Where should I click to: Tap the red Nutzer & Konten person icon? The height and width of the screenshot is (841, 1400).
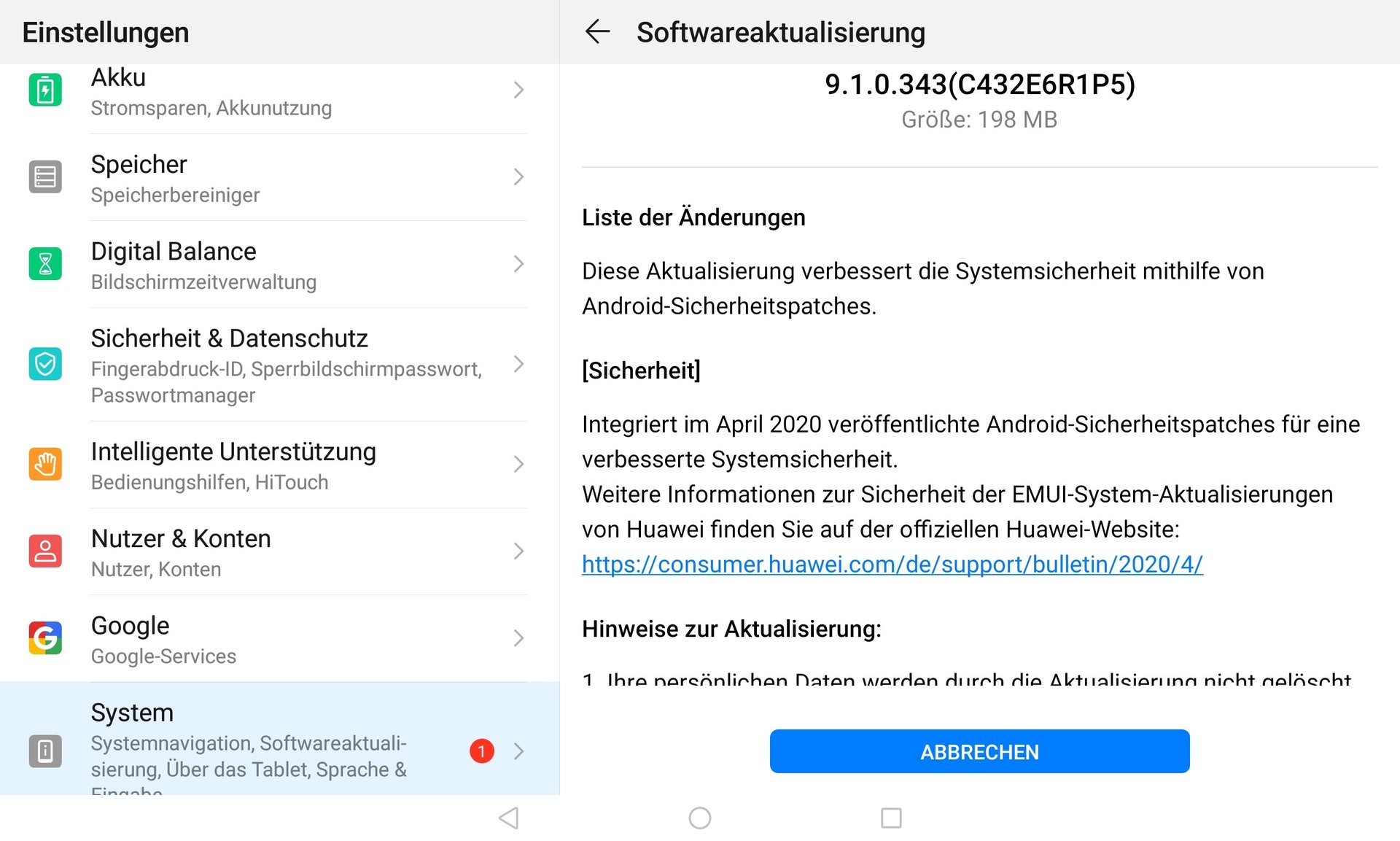click(x=45, y=551)
